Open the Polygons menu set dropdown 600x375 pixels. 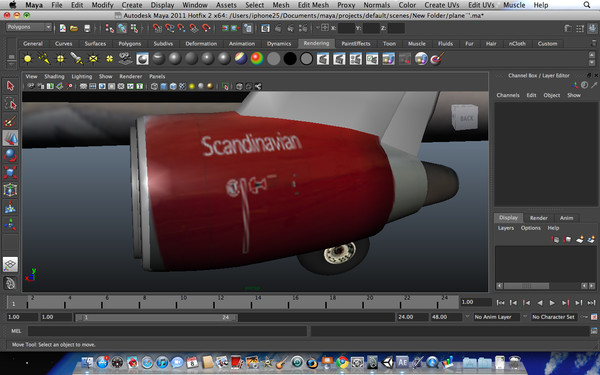pos(29,27)
